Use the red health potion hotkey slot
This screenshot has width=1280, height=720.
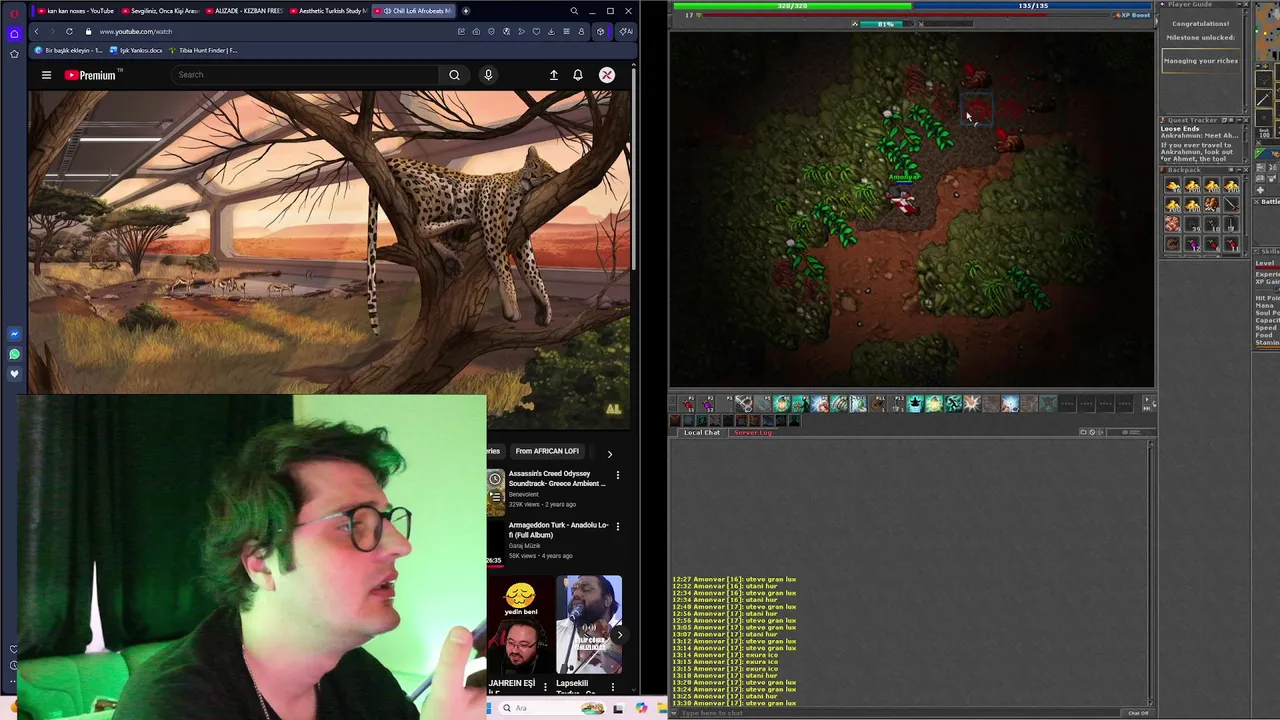688,403
